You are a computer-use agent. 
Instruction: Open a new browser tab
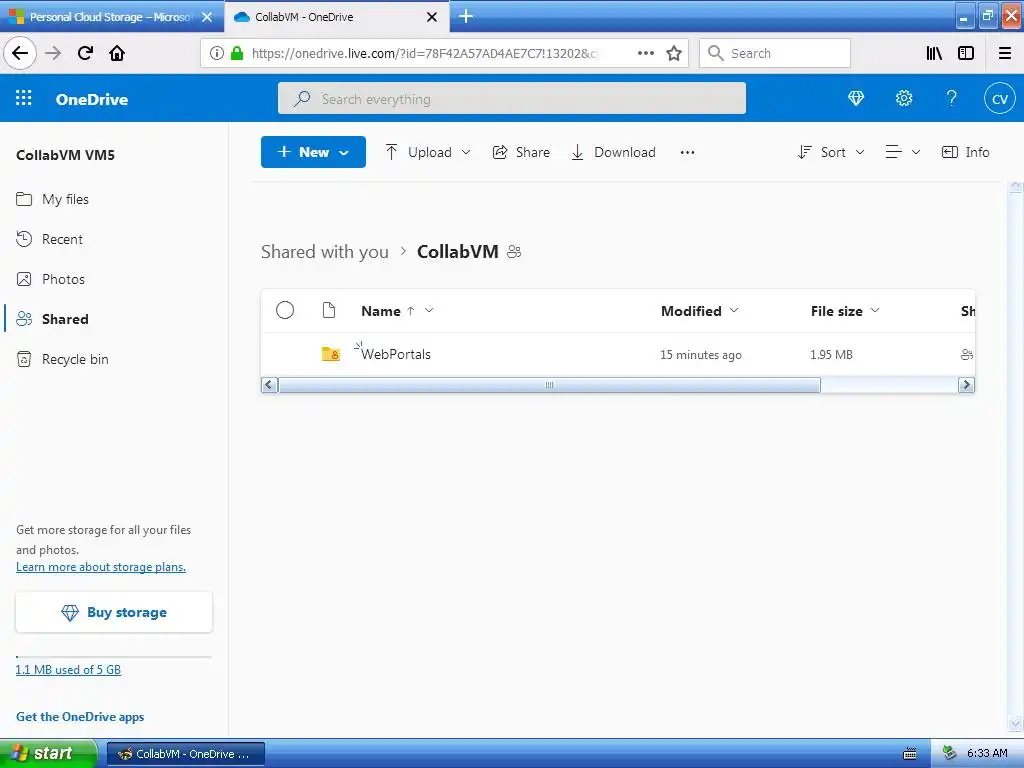[x=466, y=16]
